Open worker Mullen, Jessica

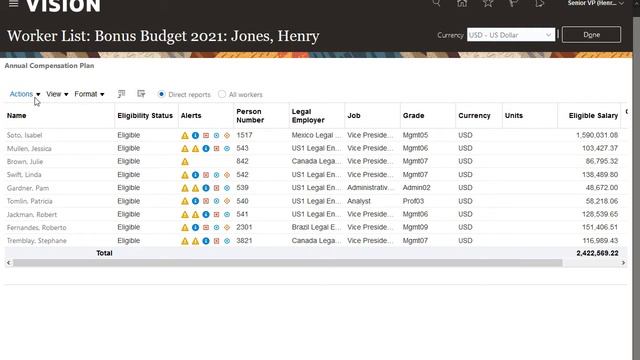[x=29, y=149]
